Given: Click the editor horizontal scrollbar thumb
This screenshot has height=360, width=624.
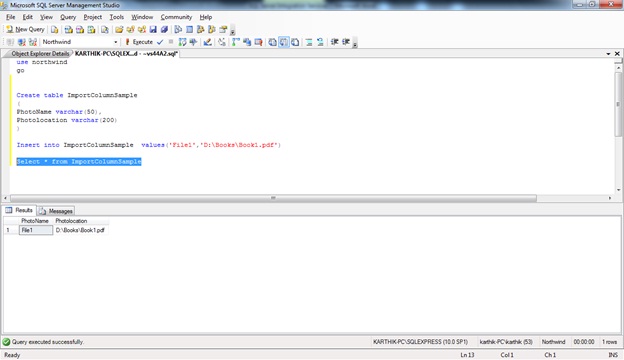Looking at the screenshot, I should pos(273,198).
